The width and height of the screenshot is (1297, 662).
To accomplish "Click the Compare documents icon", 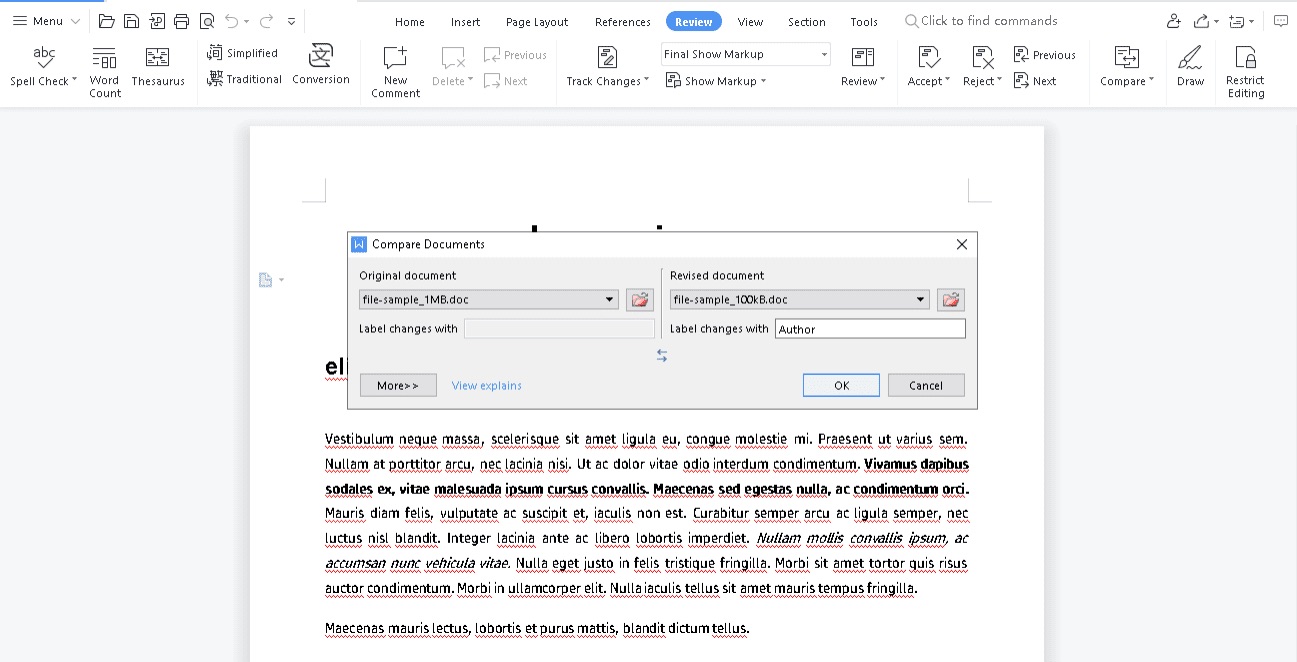I will pos(1126,58).
